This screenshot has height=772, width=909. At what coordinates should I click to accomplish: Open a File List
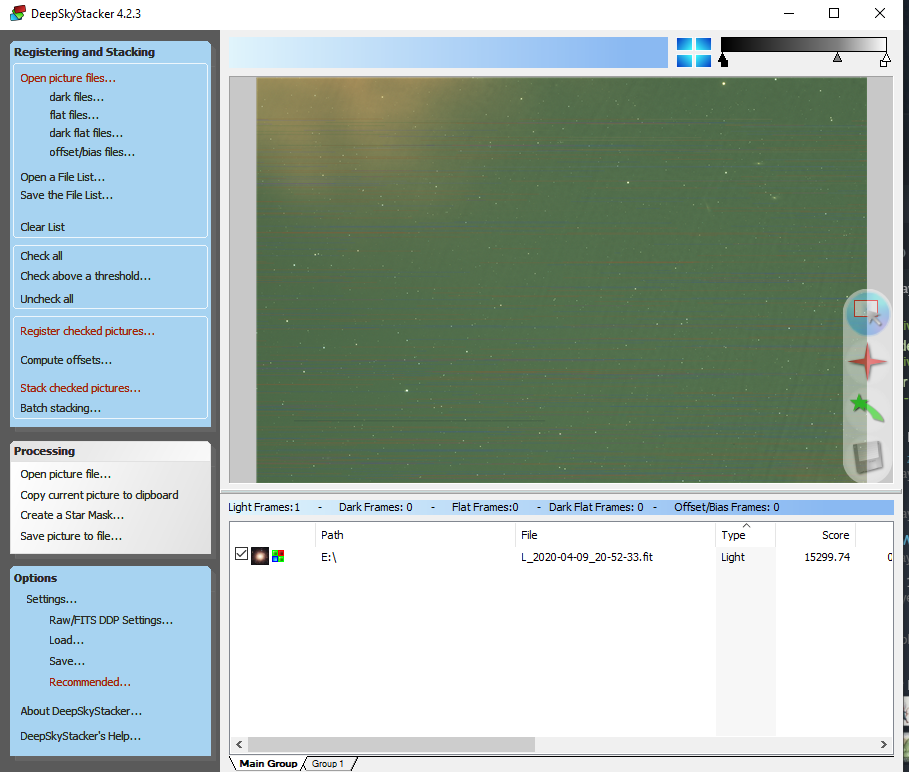[x=63, y=177]
